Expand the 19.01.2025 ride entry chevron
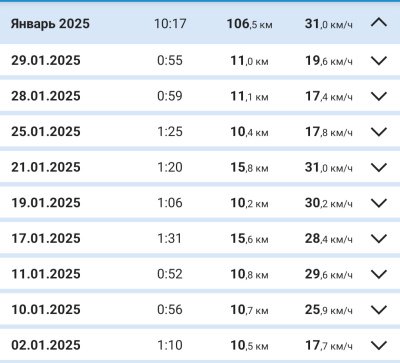 379,203
